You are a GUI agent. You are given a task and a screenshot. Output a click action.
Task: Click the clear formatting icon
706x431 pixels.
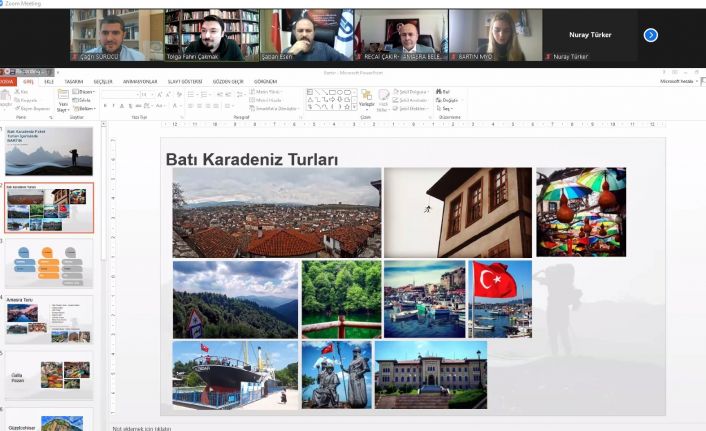coord(179,95)
